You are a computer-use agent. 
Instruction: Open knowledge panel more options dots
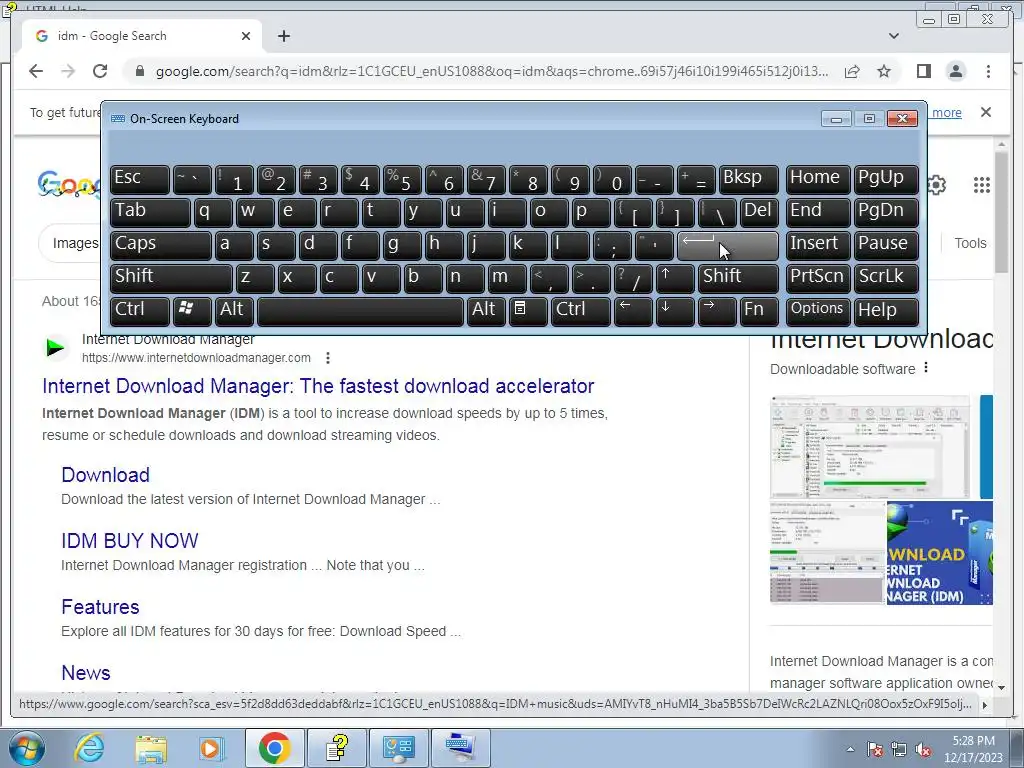(x=925, y=368)
